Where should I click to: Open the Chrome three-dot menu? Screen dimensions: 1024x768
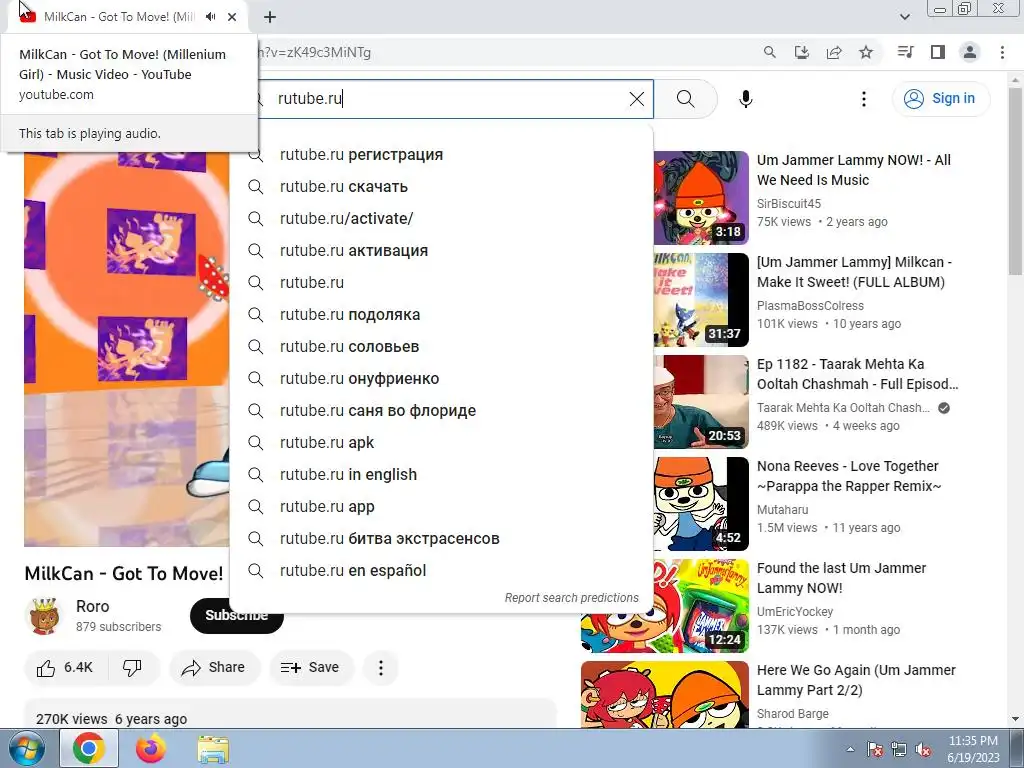tap(1002, 52)
